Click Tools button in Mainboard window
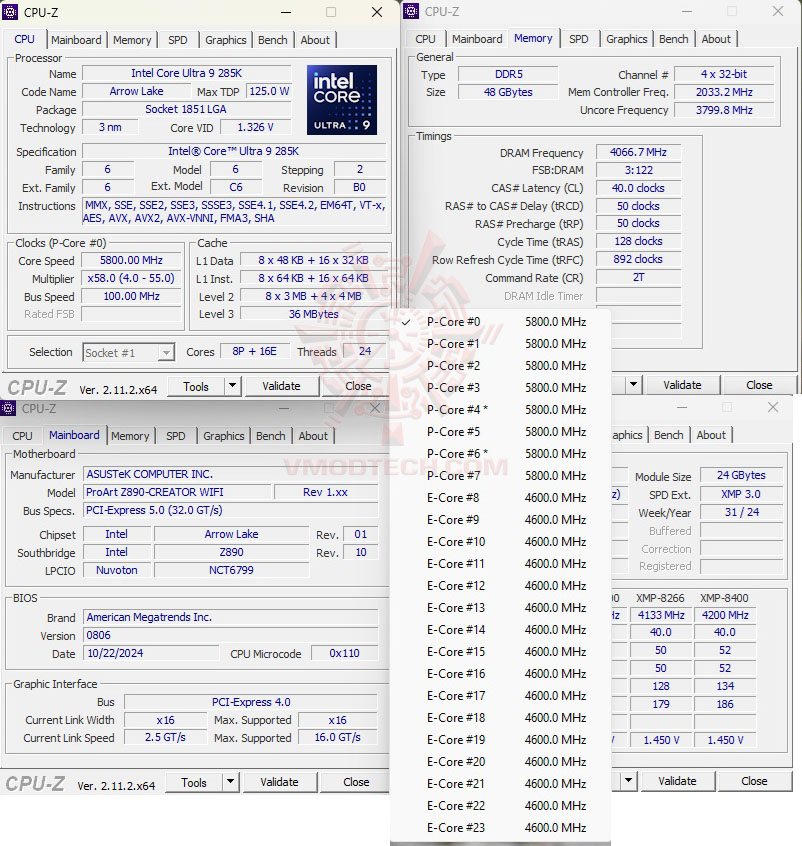This screenshot has width=802, height=846. coord(194,782)
